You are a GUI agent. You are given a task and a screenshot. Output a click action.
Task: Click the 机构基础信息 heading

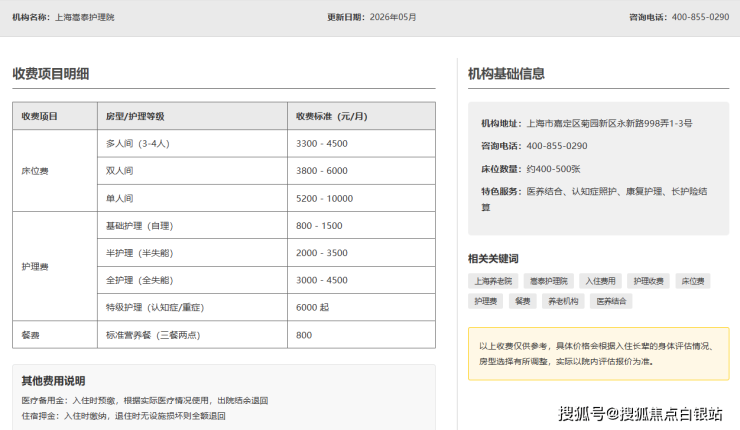coord(506,74)
